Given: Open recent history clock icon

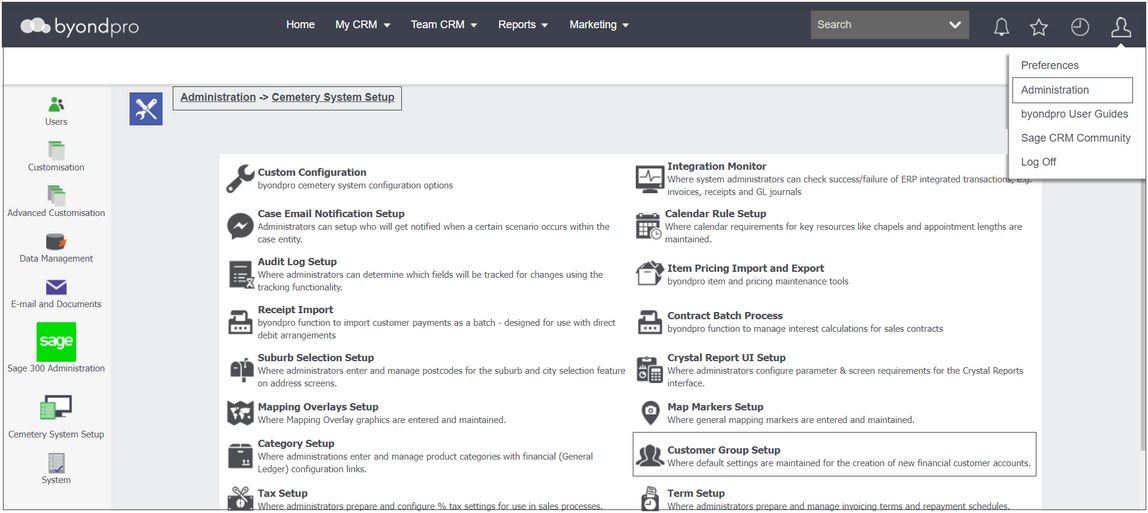Looking at the screenshot, I should coord(1080,27).
